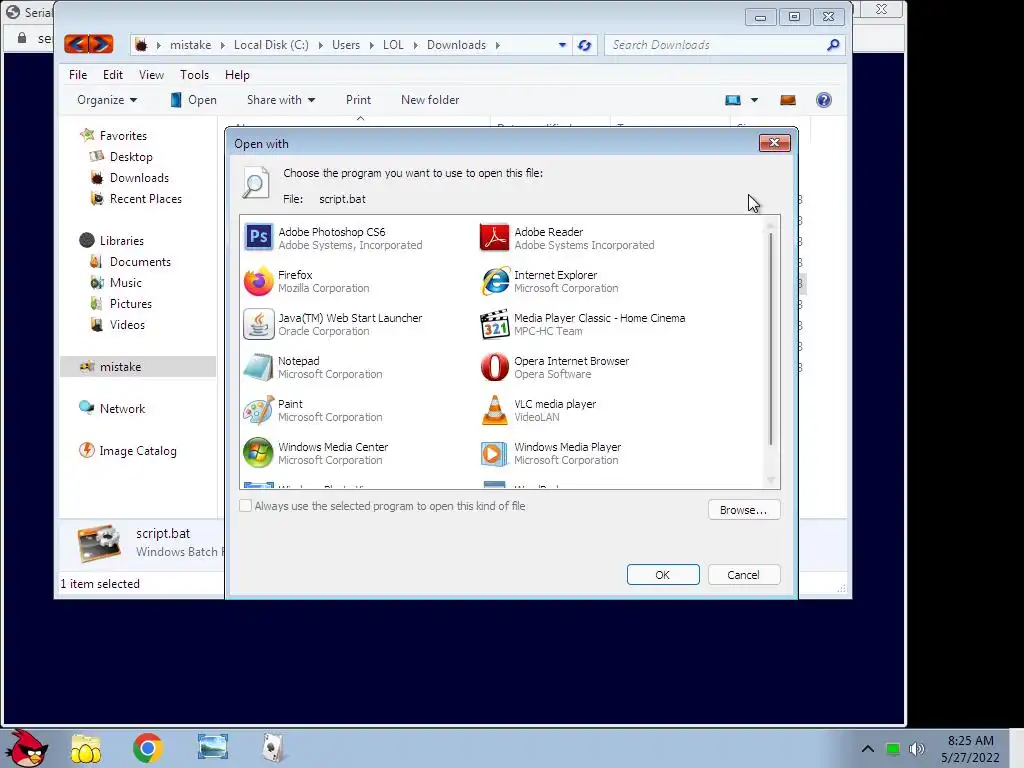Show the preview pane icon in toolbar
Screen dimensions: 1024x768
point(788,100)
